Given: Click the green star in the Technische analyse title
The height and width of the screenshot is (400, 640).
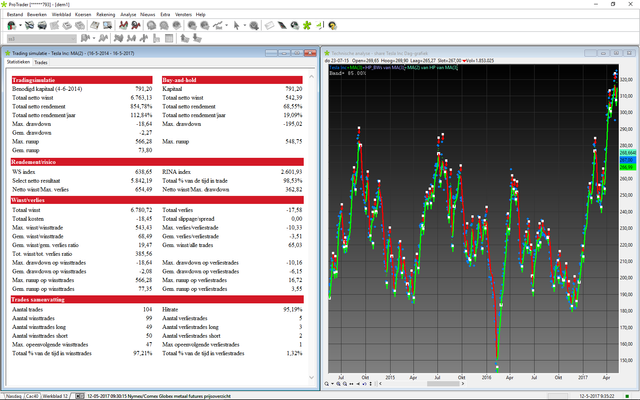Looking at the screenshot, I should tap(327, 53).
